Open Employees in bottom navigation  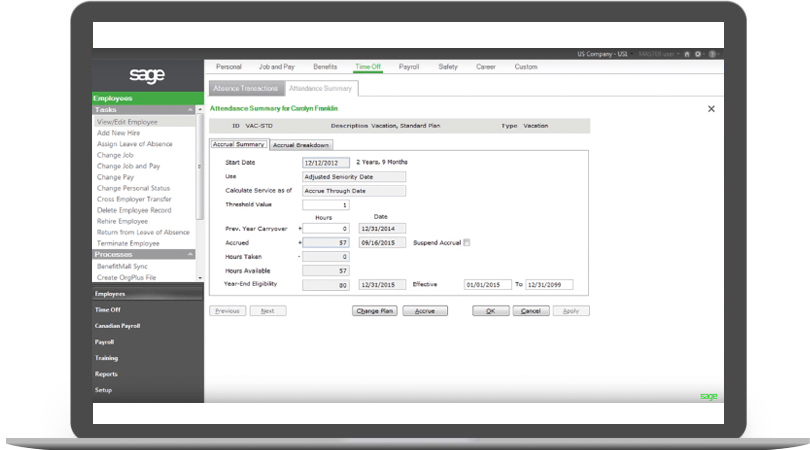coord(148,294)
